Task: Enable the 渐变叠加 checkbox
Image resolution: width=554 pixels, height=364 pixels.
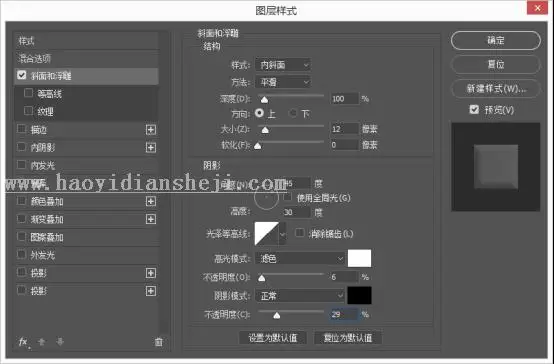Action: [22, 218]
